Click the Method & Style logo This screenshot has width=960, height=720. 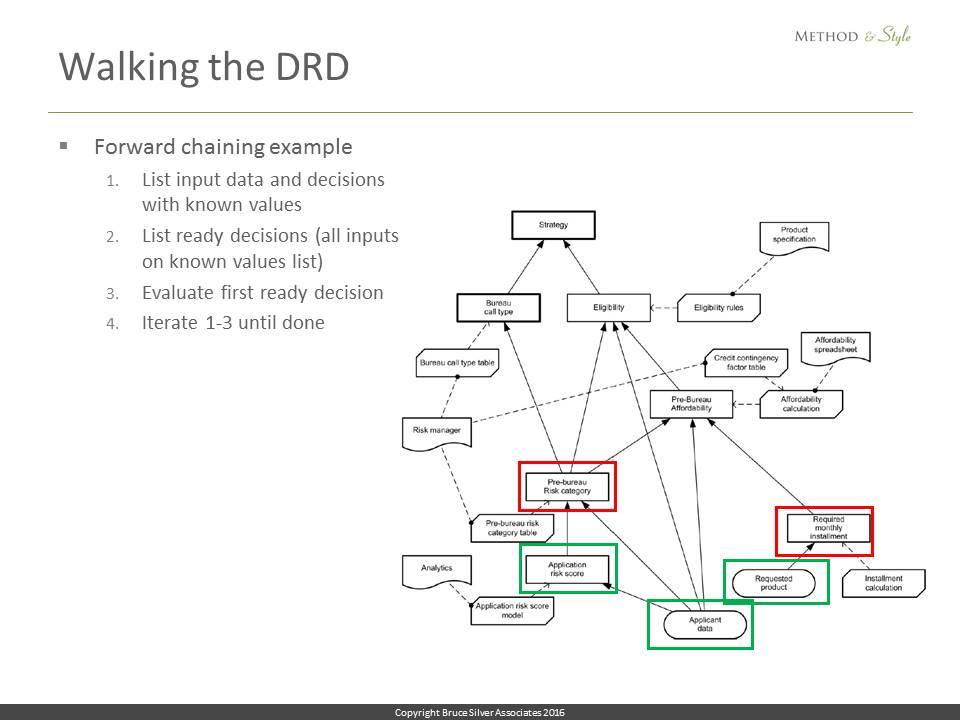pos(852,36)
